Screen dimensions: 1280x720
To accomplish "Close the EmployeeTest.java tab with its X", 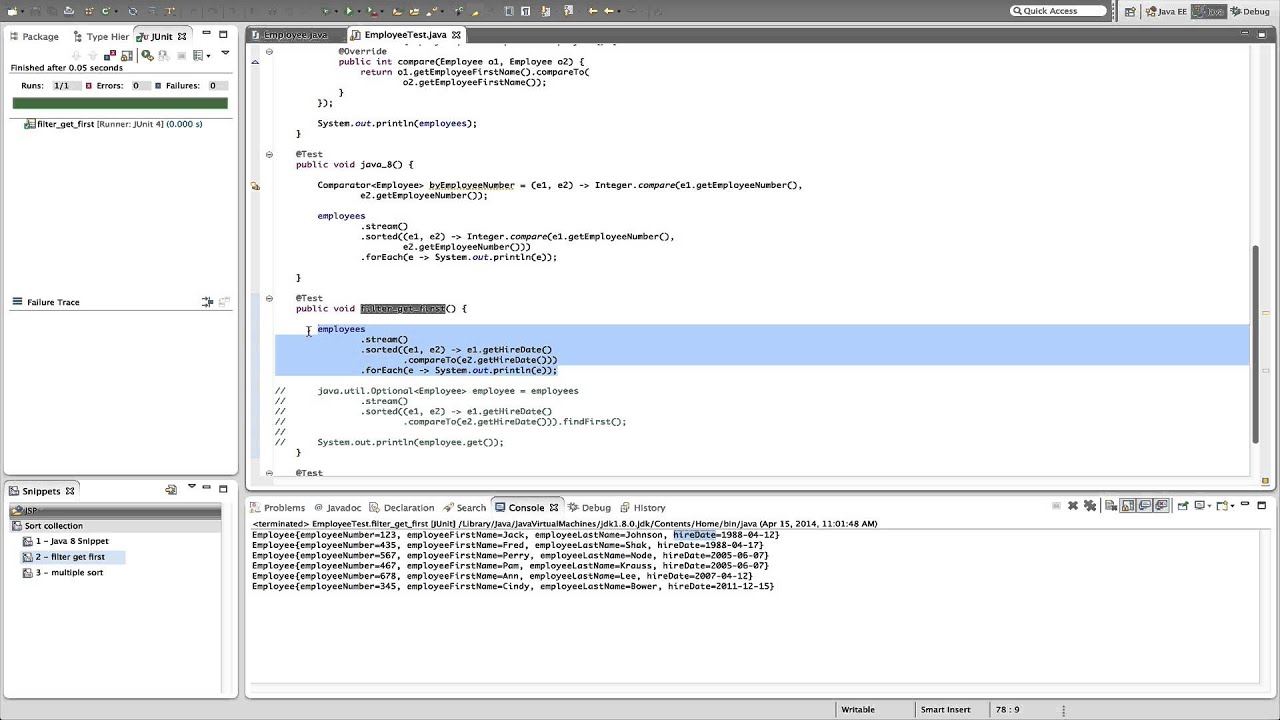I will coord(456,35).
